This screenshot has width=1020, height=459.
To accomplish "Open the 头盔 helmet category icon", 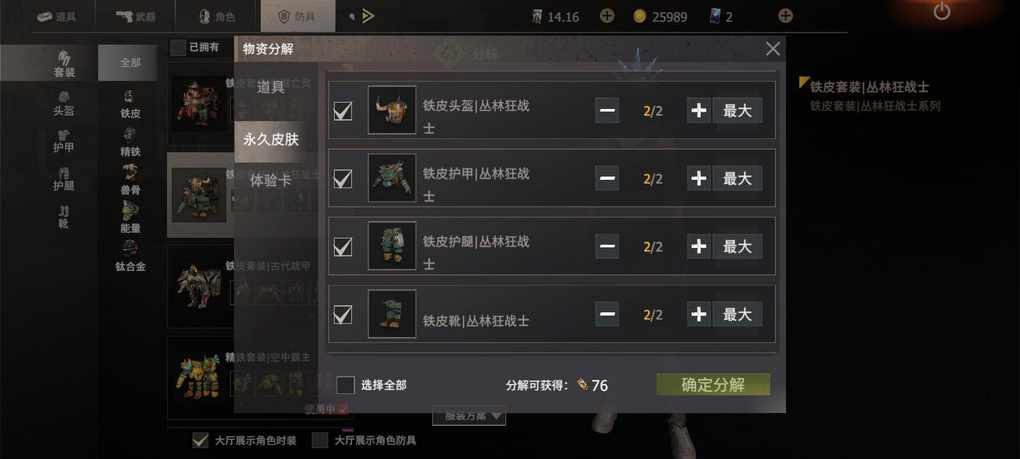I will tap(63, 104).
